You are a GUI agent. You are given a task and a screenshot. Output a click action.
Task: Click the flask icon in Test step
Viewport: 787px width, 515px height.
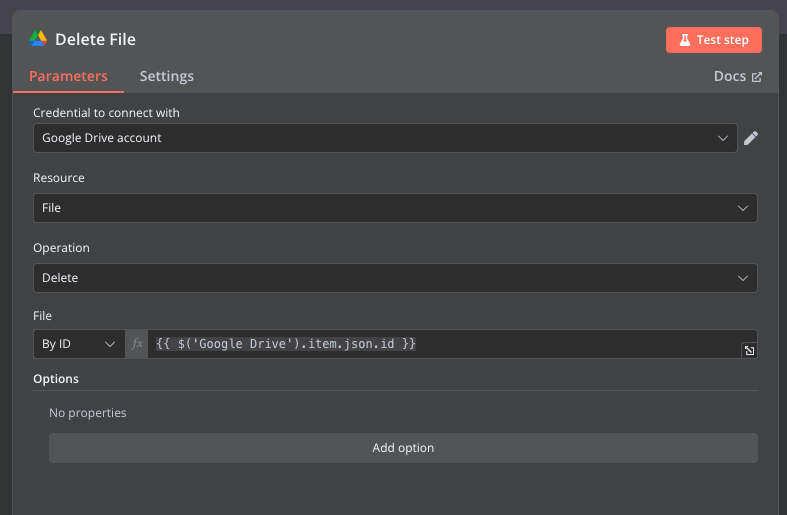point(685,40)
